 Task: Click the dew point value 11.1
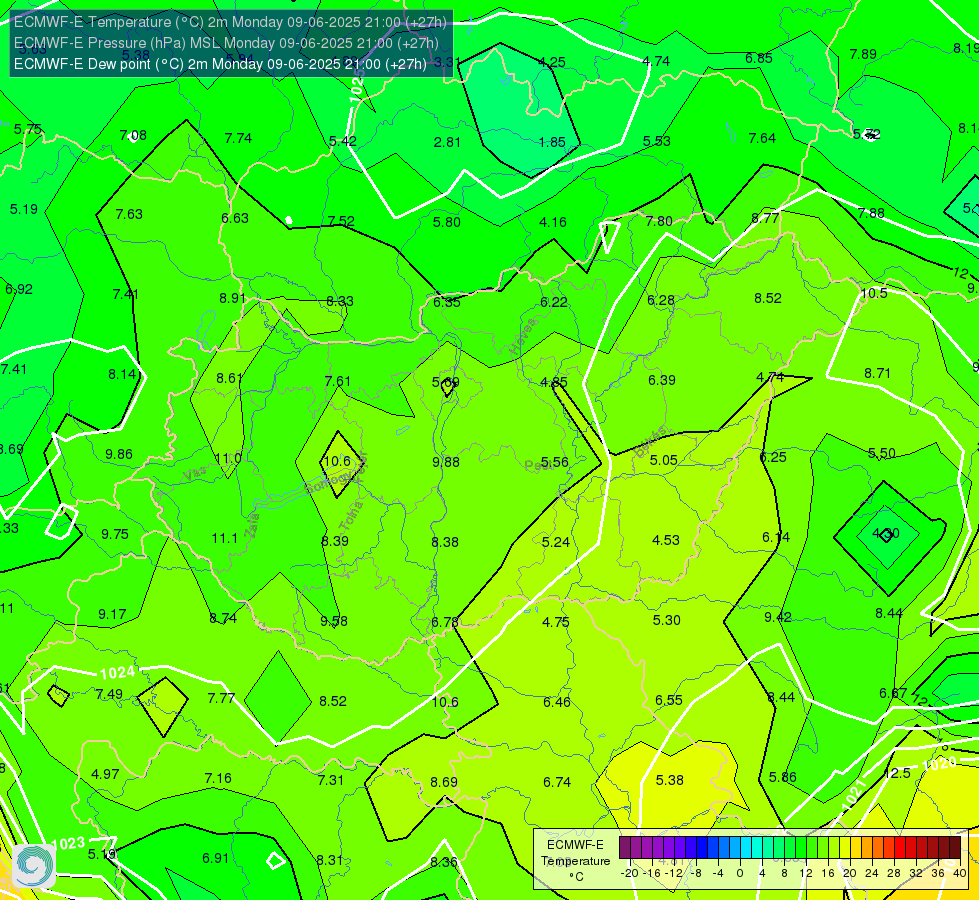pyautogui.click(x=225, y=538)
